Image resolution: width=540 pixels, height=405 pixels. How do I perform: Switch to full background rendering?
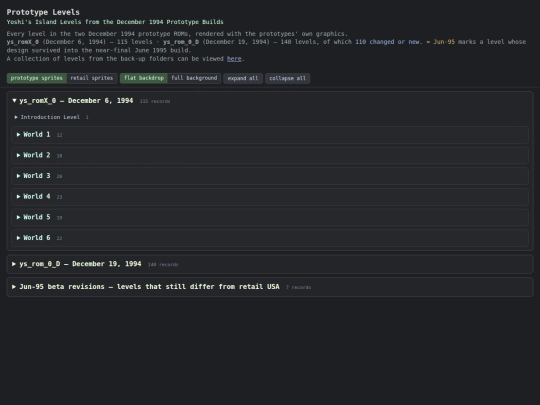pos(194,78)
